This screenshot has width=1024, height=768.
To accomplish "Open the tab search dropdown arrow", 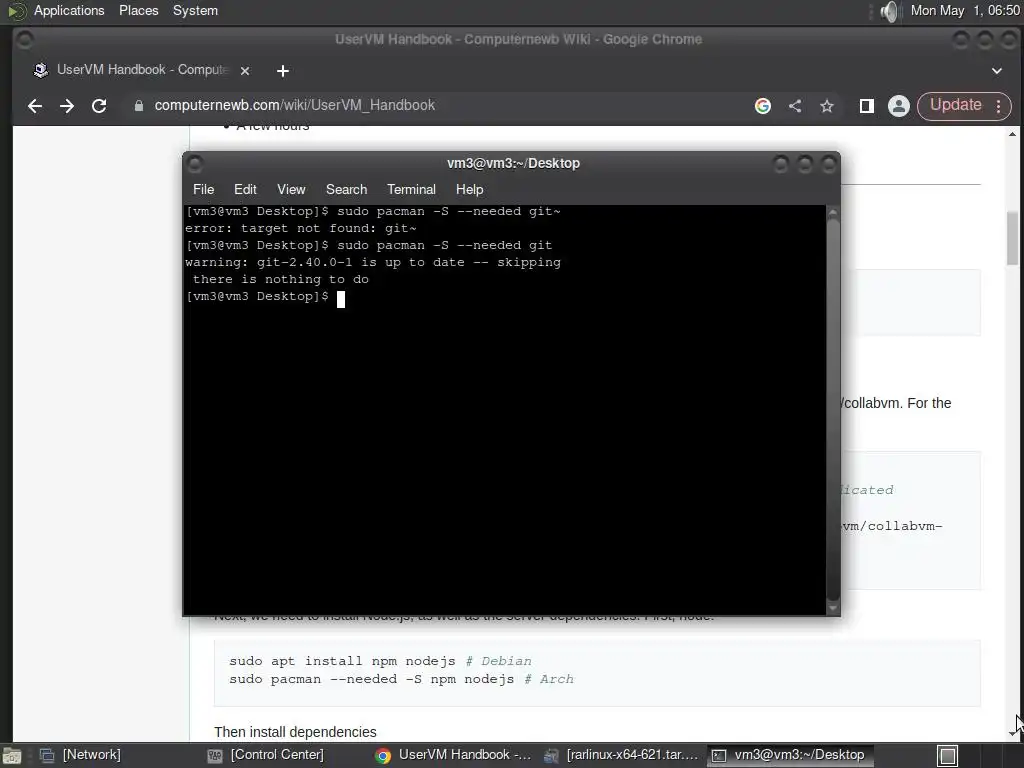I will [x=997, y=71].
